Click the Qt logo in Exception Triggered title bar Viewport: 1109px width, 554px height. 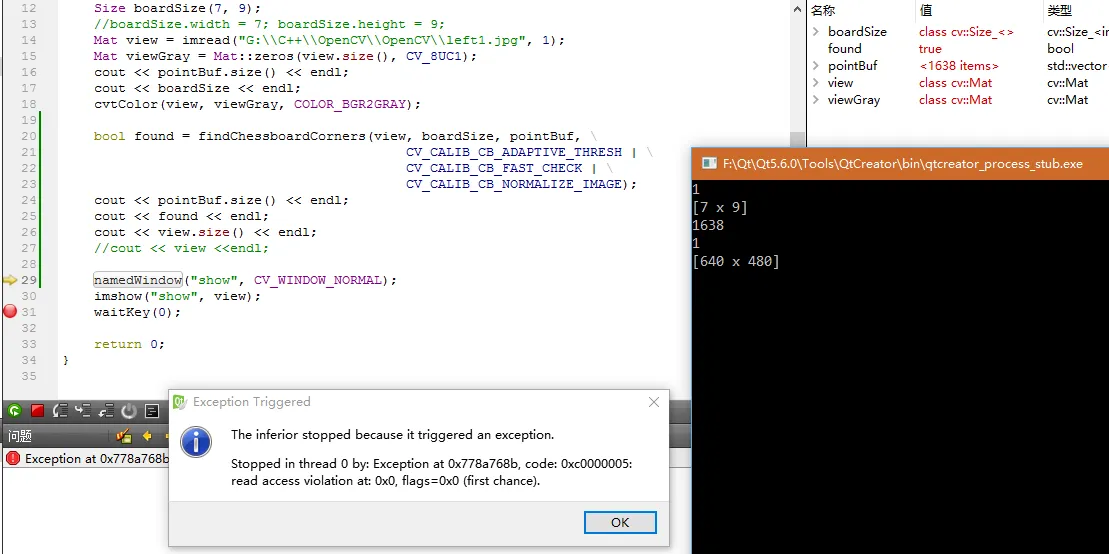coord(180,402)
